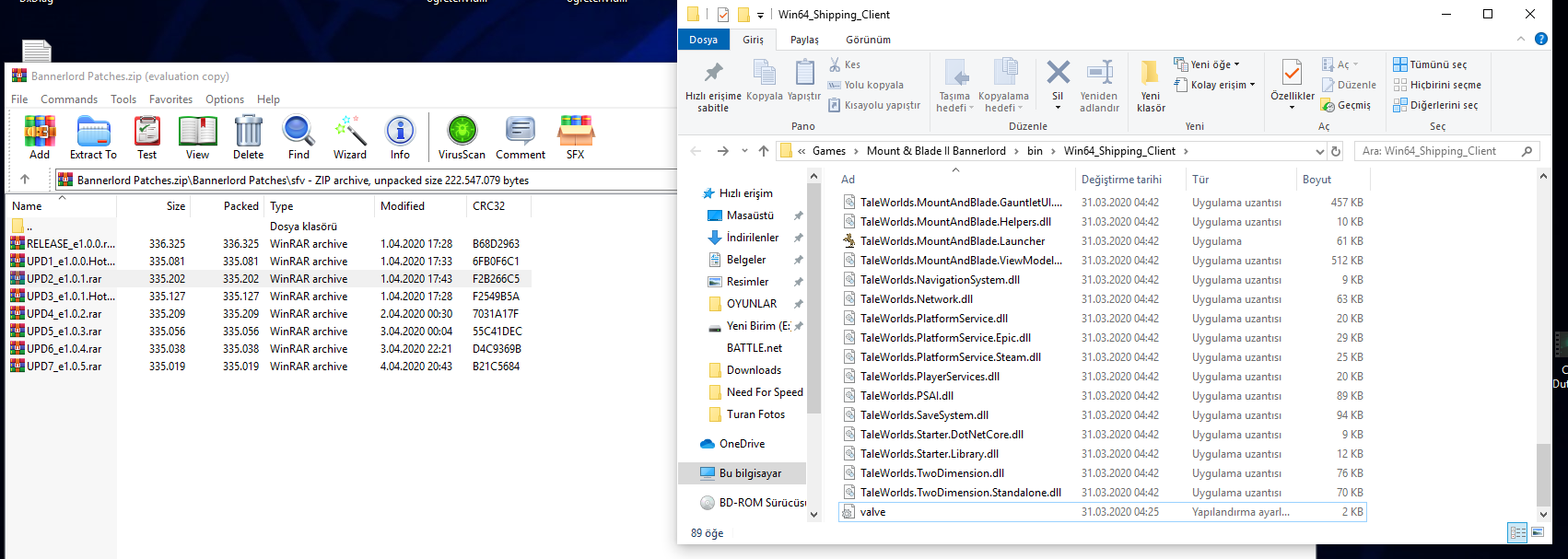This screenshot has width=1568, height=559.
Task: Open the Commands menu in WinRAR
Action: click(x=69, y=99)
